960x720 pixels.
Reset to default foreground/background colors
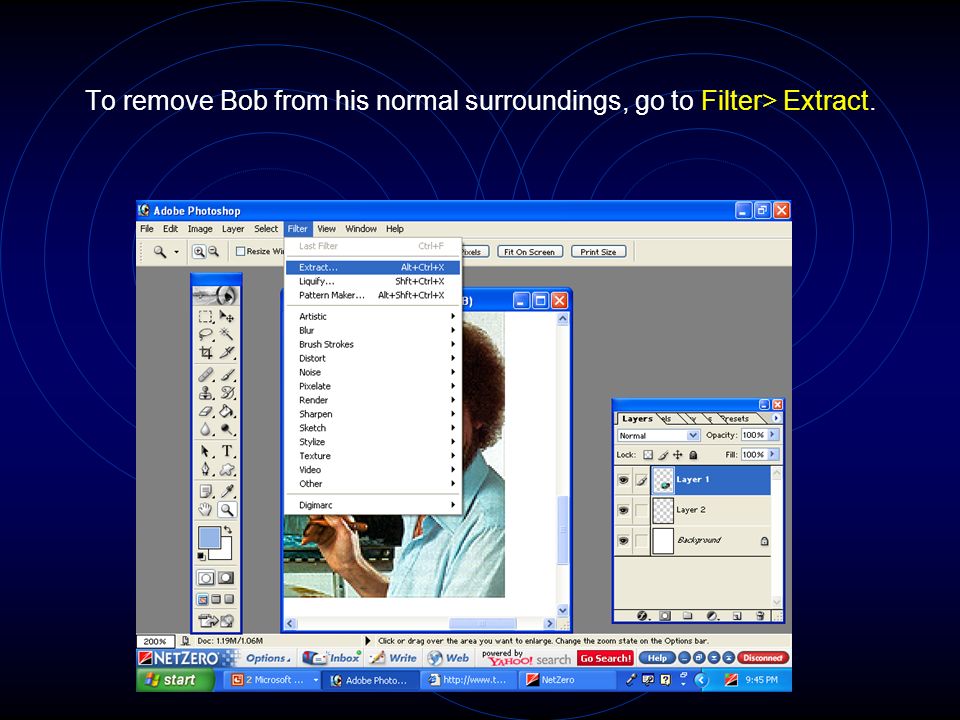coord(201,556)
